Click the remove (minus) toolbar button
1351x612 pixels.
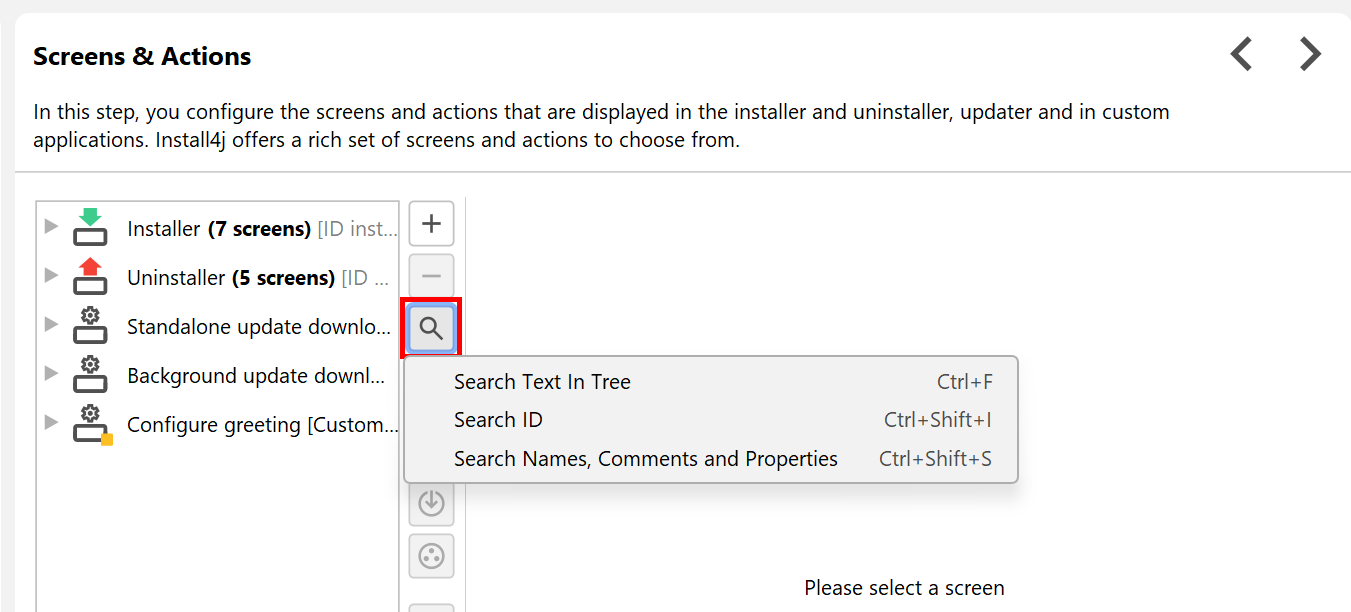[431, 276]
